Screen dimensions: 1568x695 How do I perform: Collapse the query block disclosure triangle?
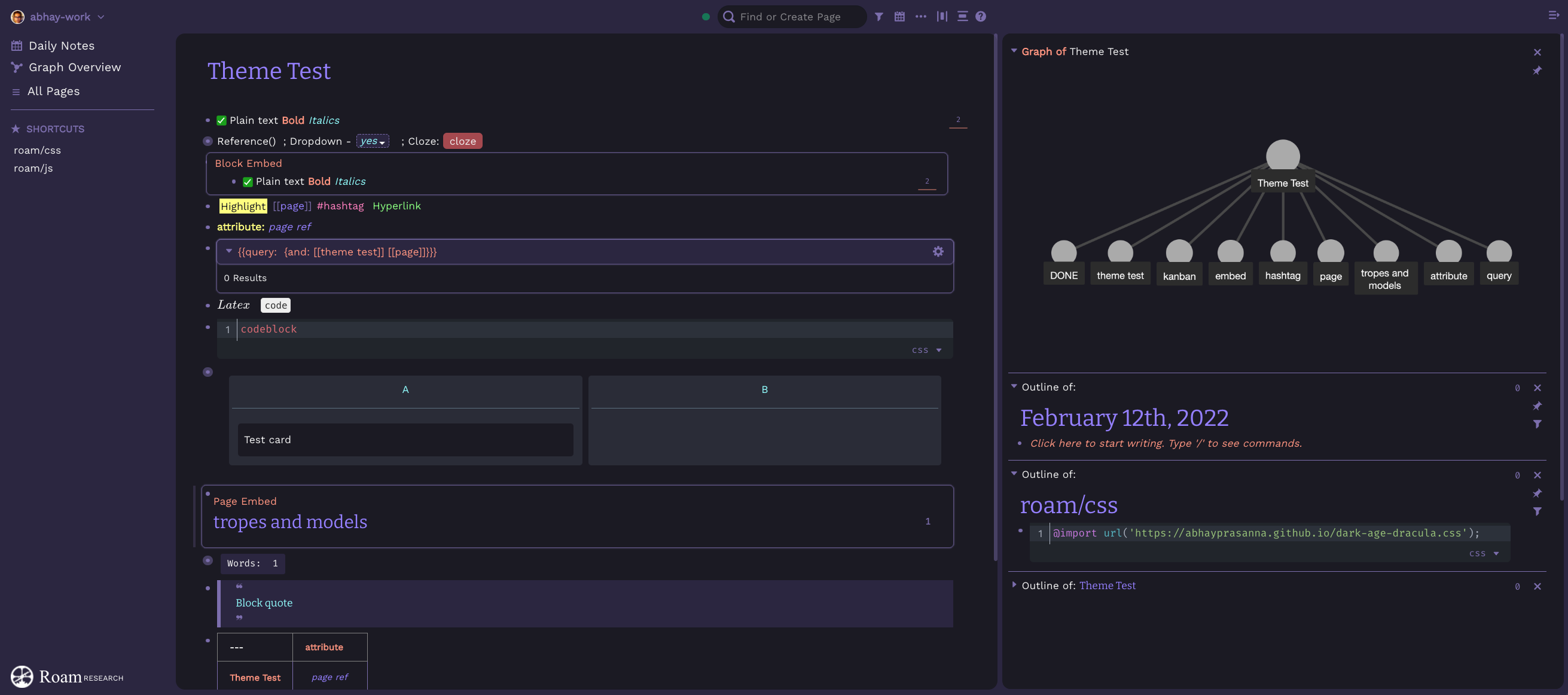[229, 251]
